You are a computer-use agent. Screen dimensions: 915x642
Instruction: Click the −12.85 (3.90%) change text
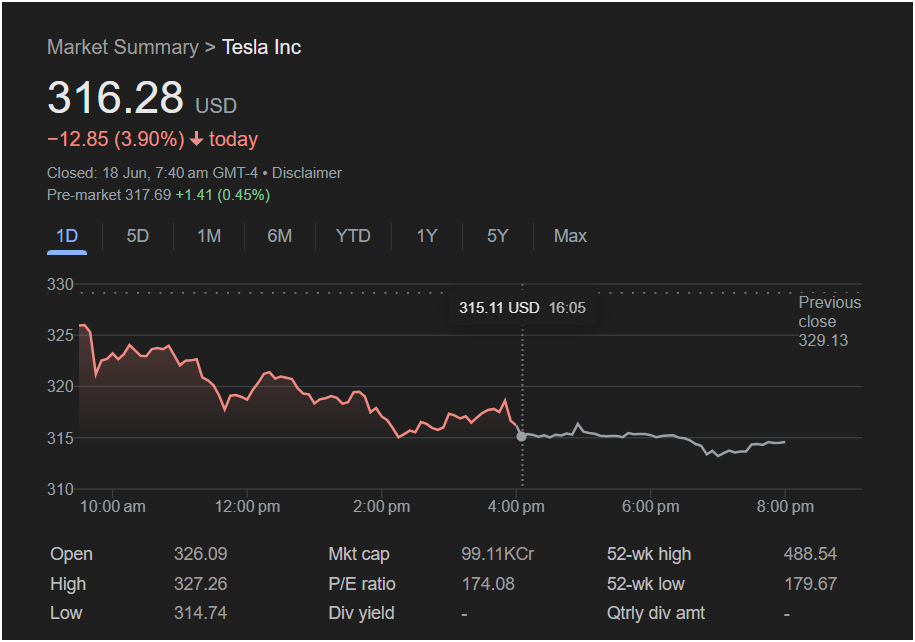116,139
